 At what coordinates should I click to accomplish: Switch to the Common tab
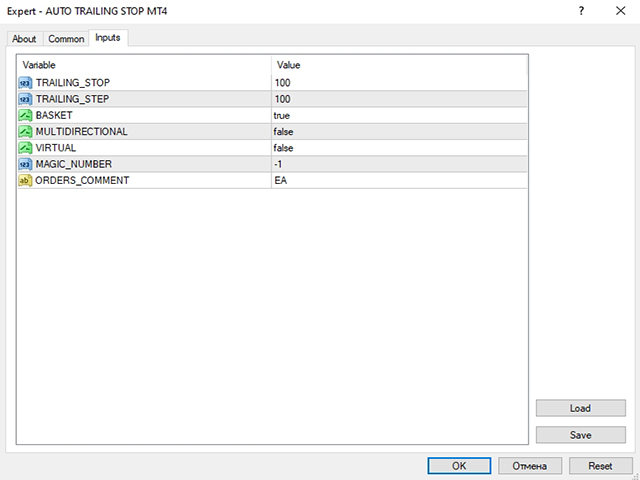[66, 39]
